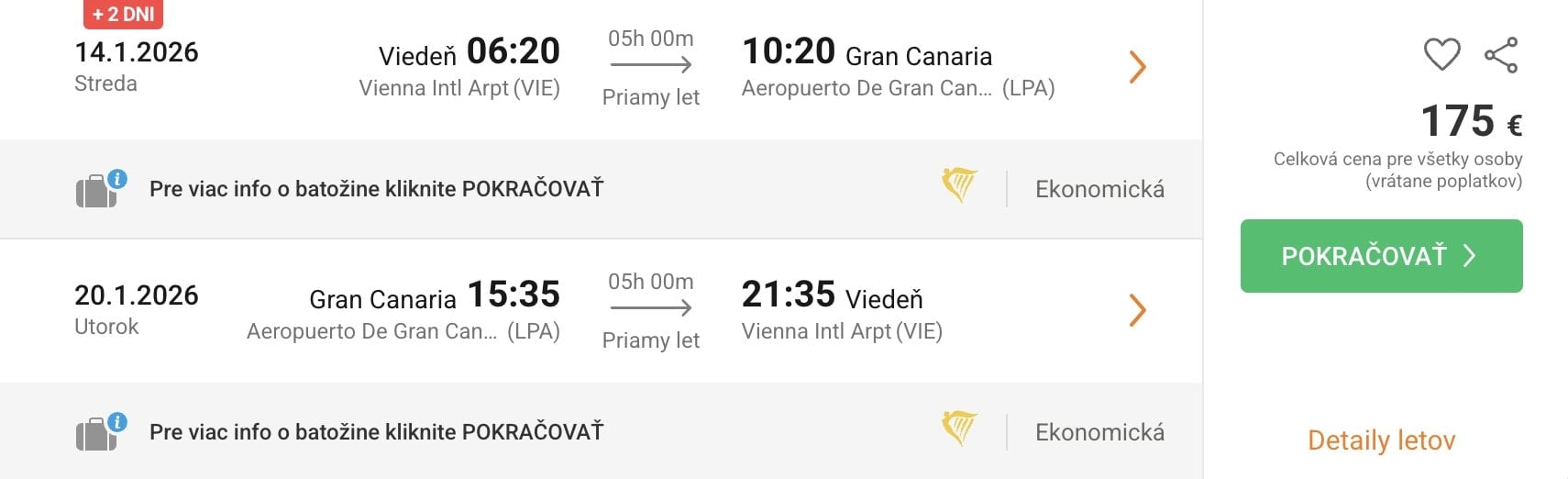
Task: Click Ekonomická class on outbound flight
Action: pos(1099,190)
